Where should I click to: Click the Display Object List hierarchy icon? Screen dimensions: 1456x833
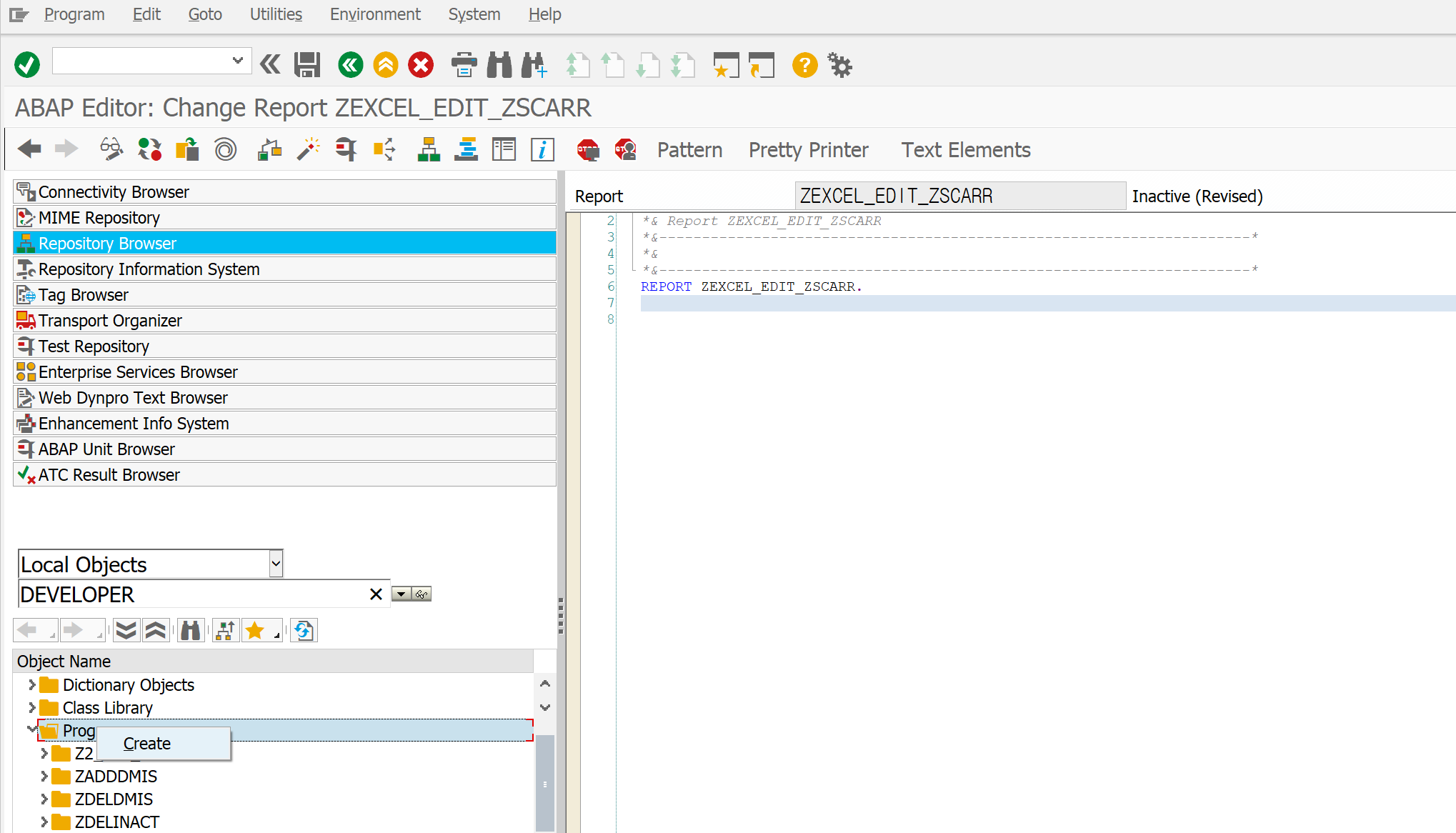(x=429, y=149)
